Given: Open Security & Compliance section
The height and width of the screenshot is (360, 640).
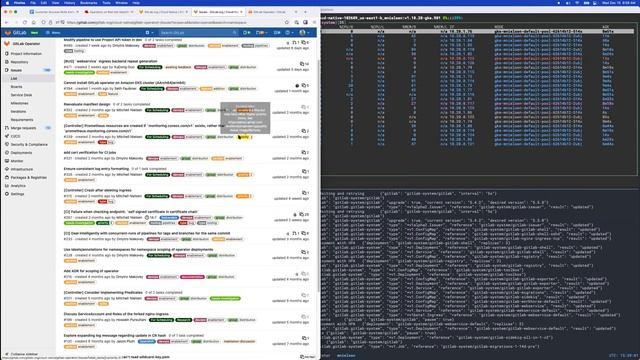Looking at the screenshot, I should point(29,144).
